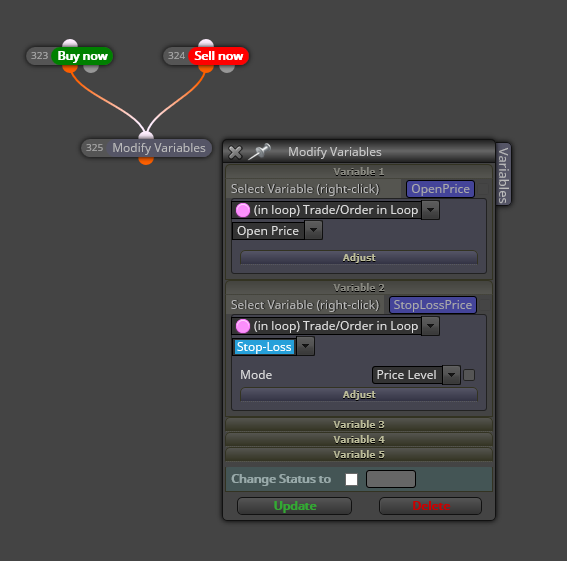Click input connector atop Sell now block
This screenshot has height=561, width=567.
206,44
